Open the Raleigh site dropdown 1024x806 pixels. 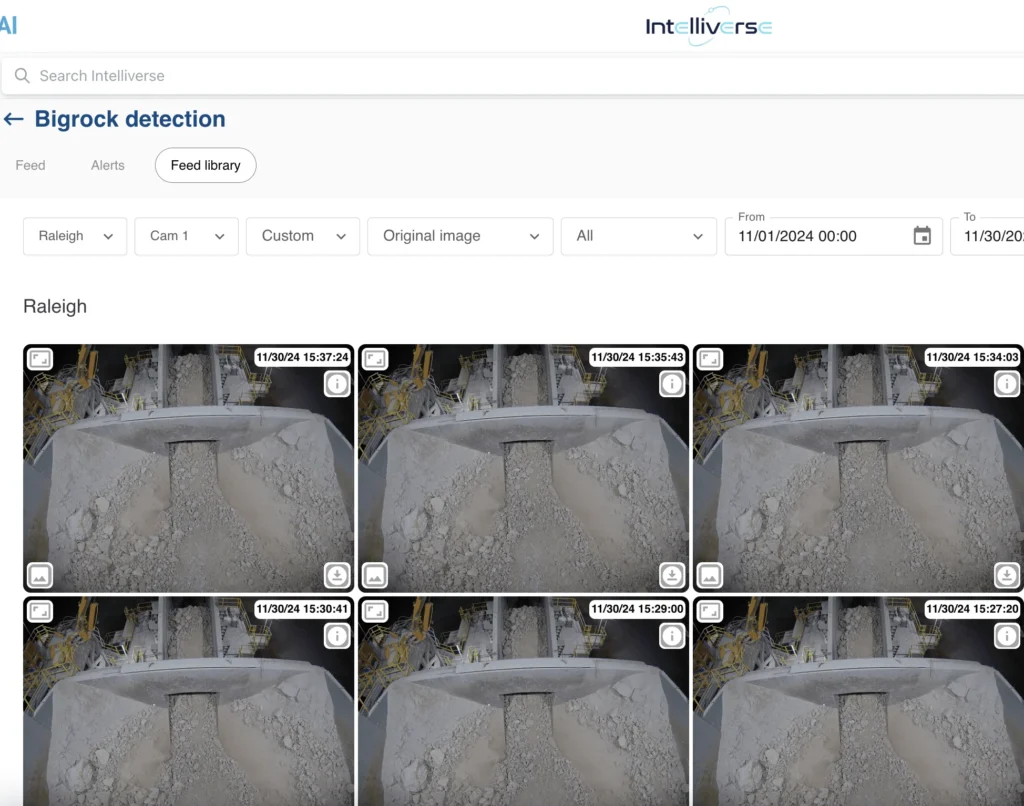coord(75,236)
